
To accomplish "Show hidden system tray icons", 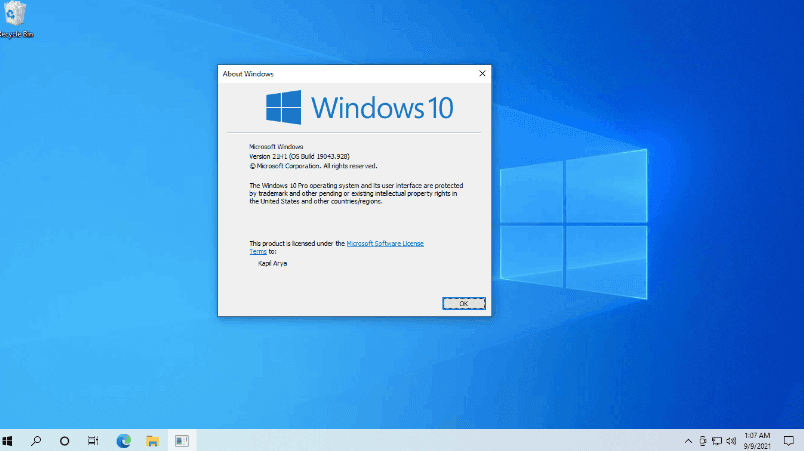I will [688, 441].
